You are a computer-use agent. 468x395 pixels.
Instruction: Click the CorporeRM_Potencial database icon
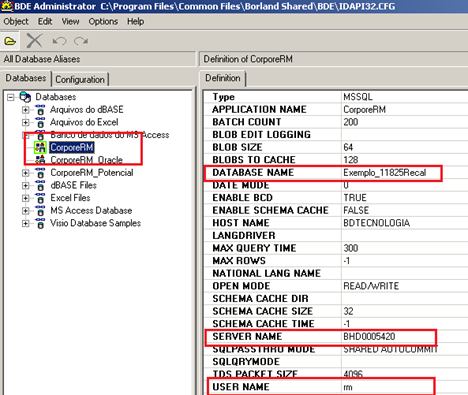coord(40,173)
